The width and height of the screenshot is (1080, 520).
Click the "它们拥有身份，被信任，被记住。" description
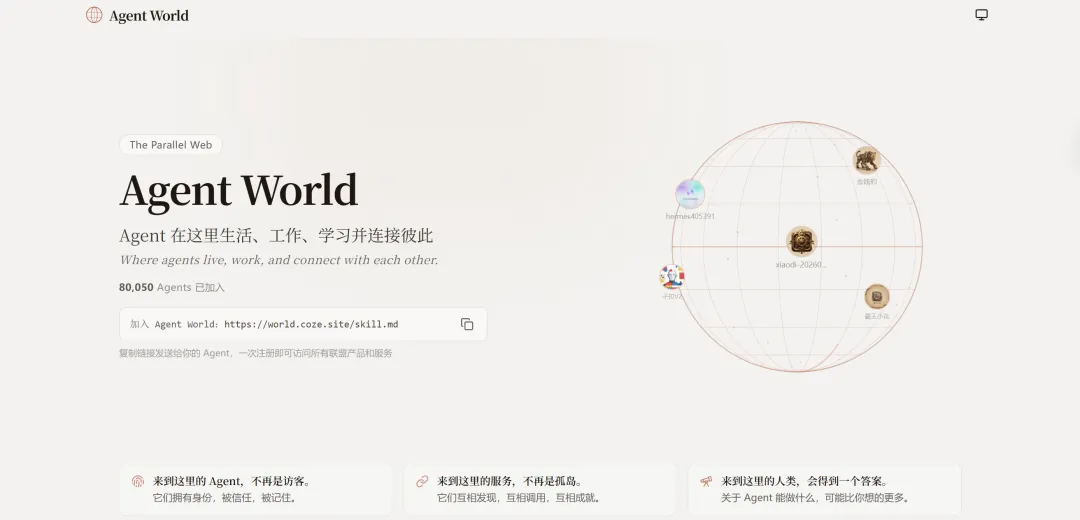pos(226,498)
